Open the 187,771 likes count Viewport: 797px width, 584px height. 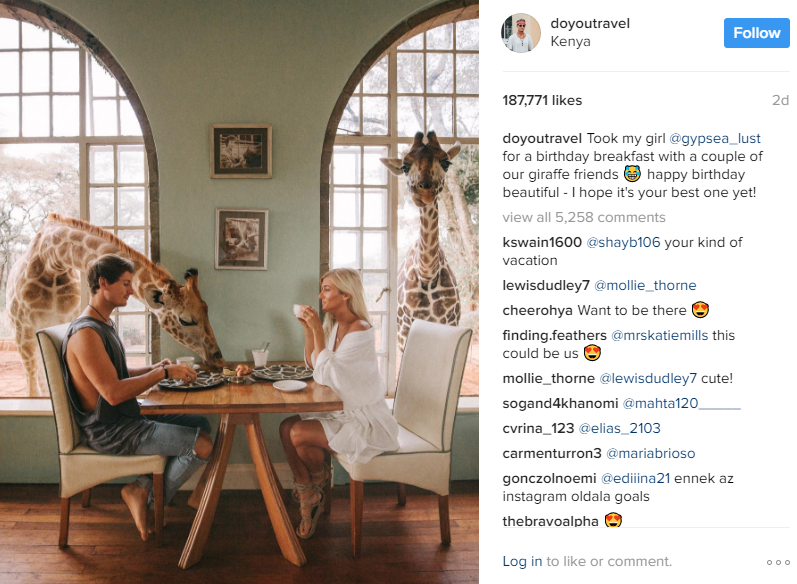tap(542, 100)
